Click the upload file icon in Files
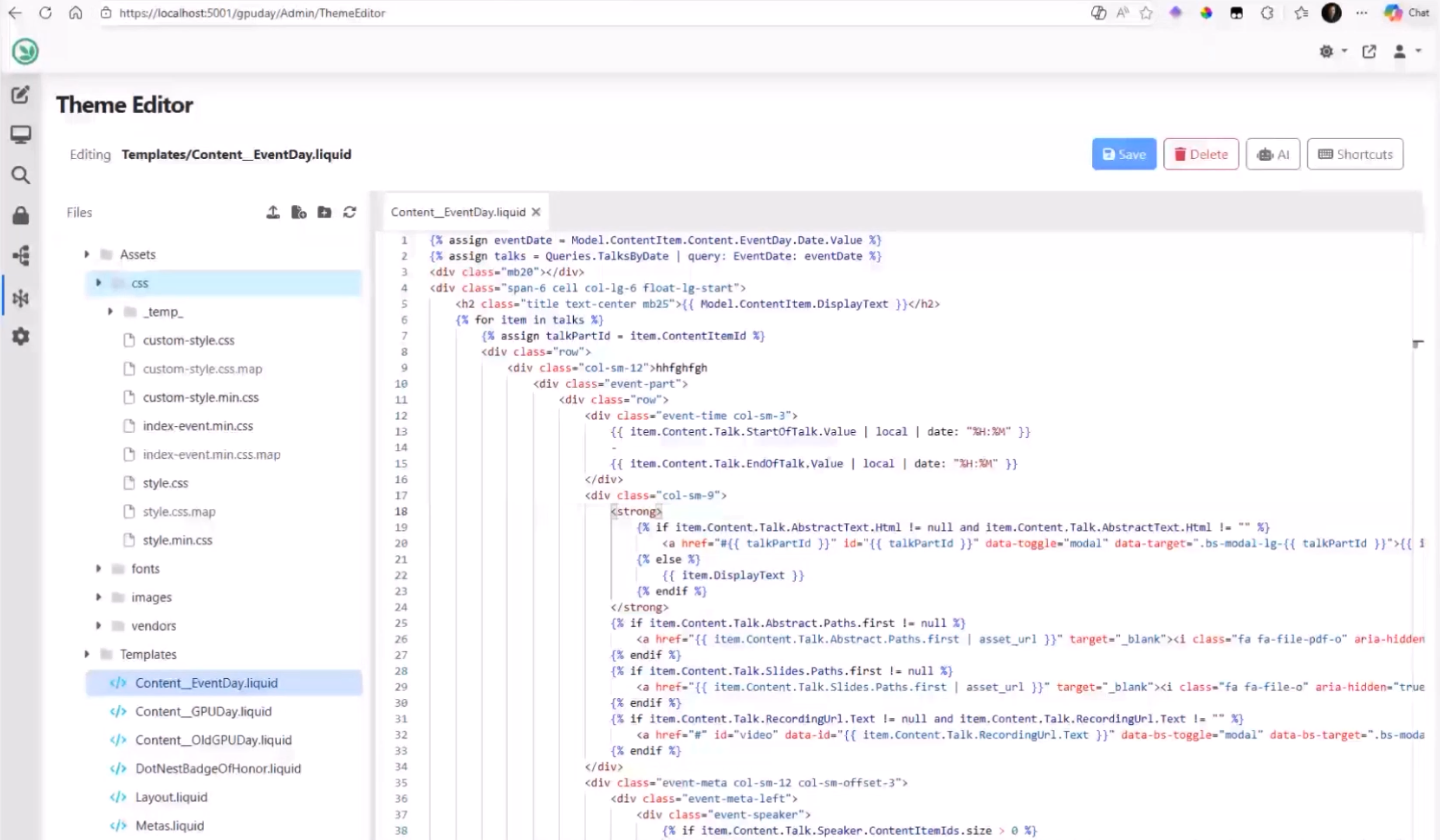Viewport: 1440px width, 840px height. 273,212
